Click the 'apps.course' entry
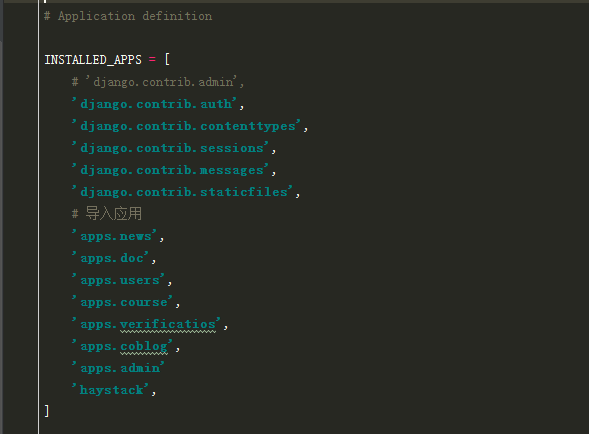The height and width of the screenshot is (434, 589). pos(122,302)
